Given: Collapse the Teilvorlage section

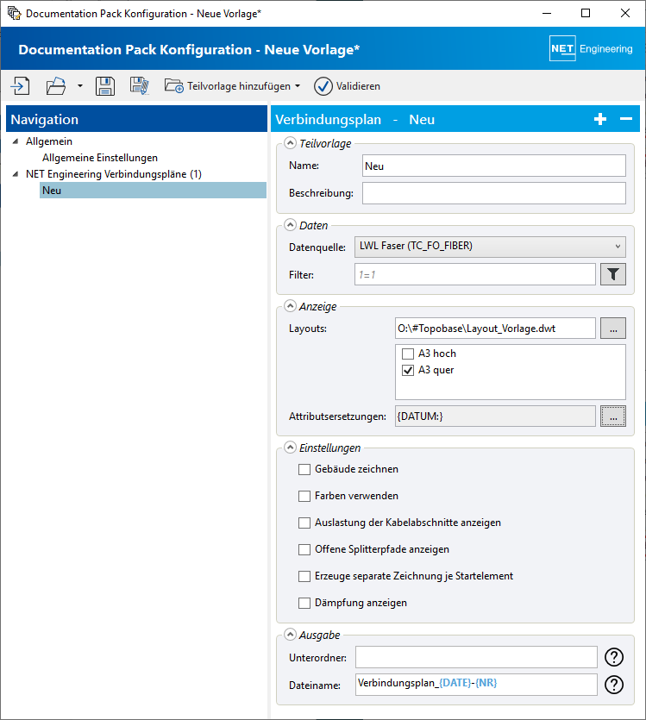Looking at the screenshot, I should click(290, 143).
